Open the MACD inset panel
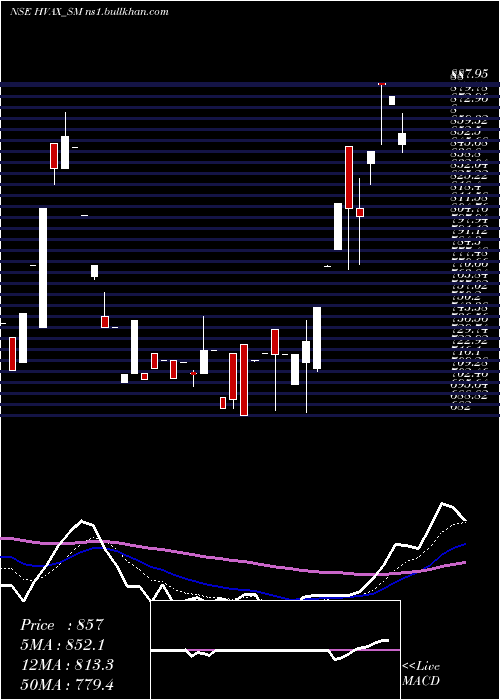500x700 pixels. click(275, 650)
